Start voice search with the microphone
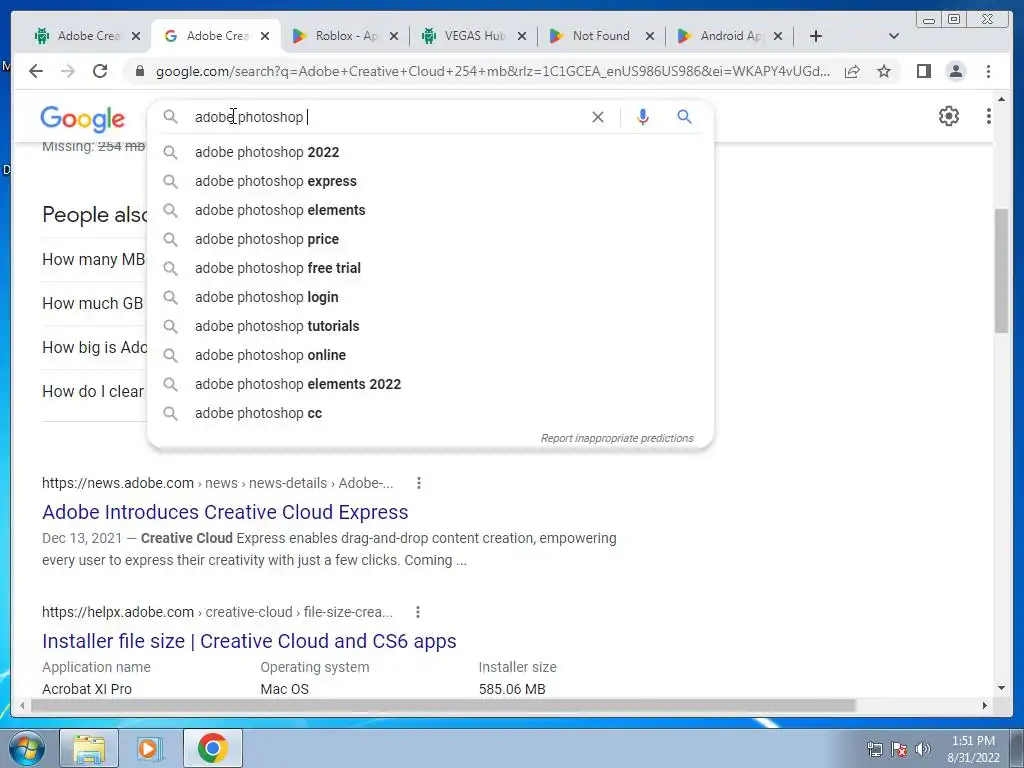This screenshot has height=768, width=1024. click(x=643, y=117)
